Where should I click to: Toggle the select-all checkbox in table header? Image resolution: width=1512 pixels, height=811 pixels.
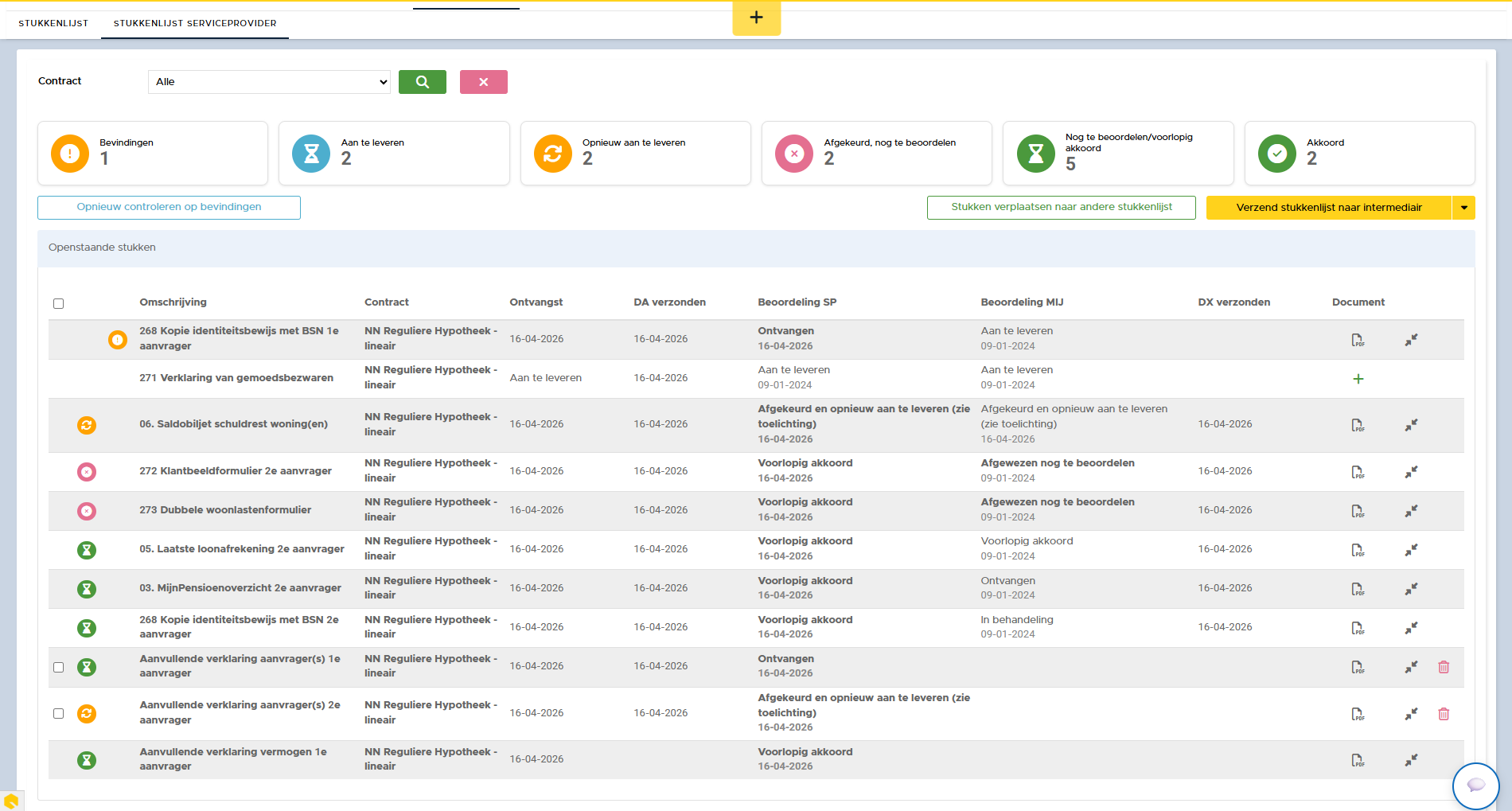coord(58,303)
